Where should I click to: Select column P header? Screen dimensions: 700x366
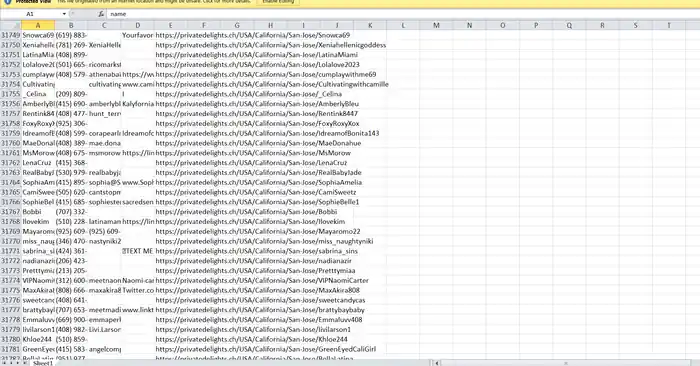pyautogui.click(x=536, y=25)
